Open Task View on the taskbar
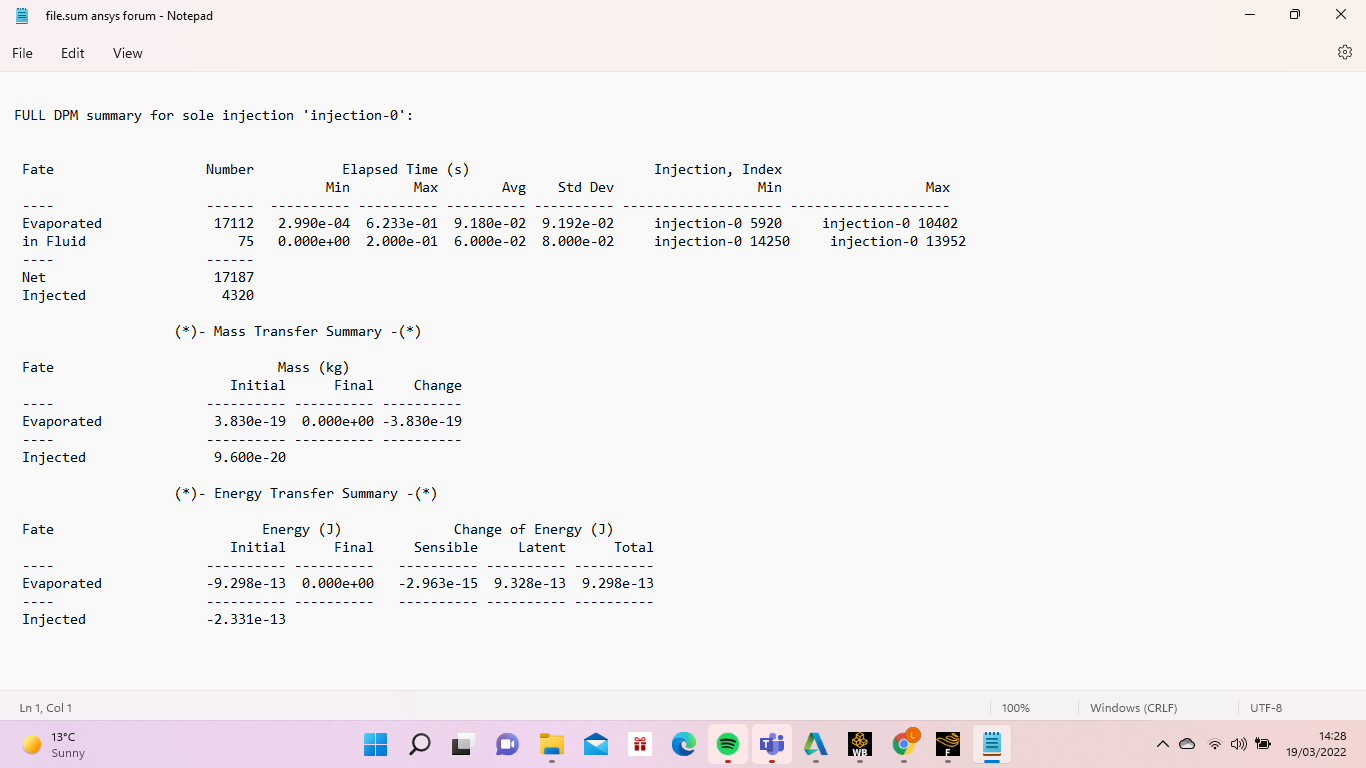 point(463,744)
